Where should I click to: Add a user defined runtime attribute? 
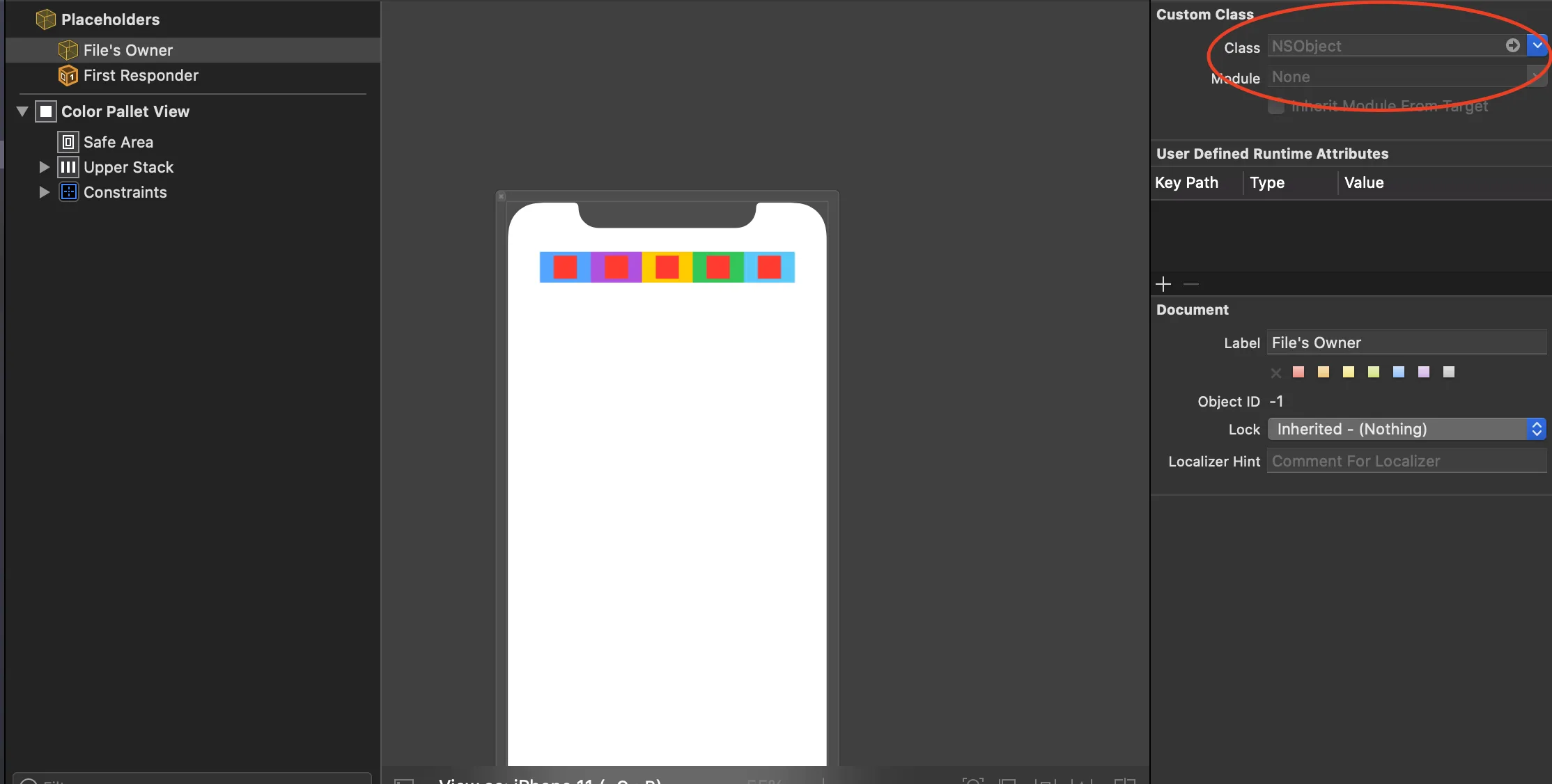1163,284
